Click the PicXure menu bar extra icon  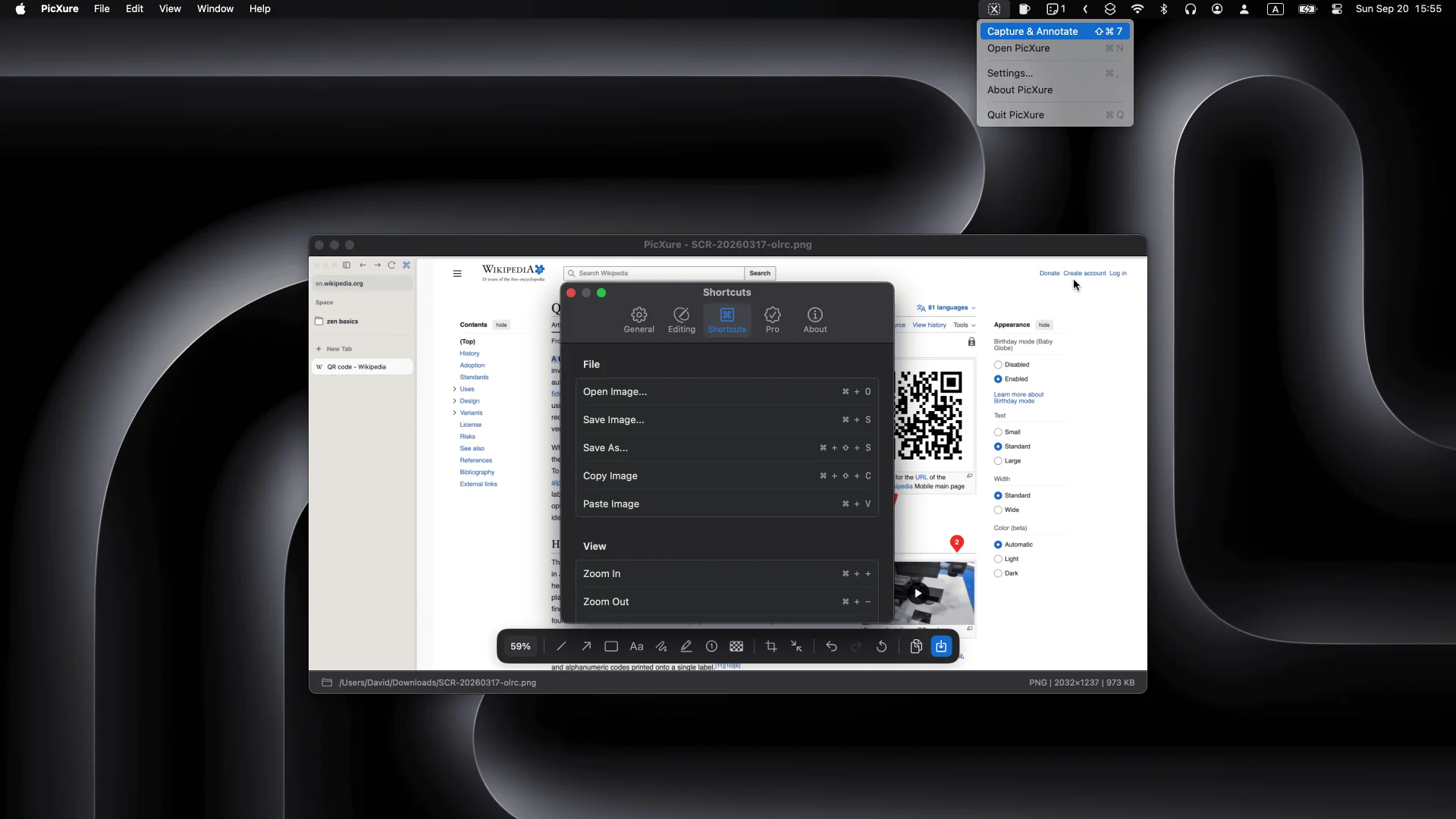coord(994,9)
